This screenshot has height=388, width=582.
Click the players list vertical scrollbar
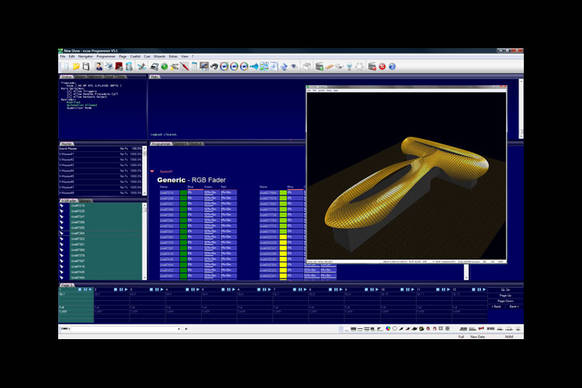point(144,170)
